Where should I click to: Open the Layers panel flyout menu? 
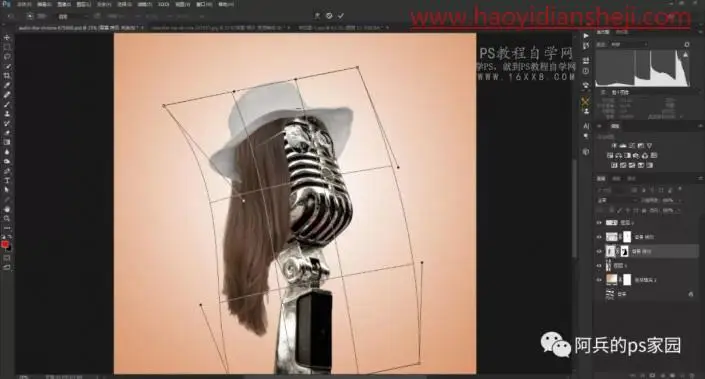point(700,178)
